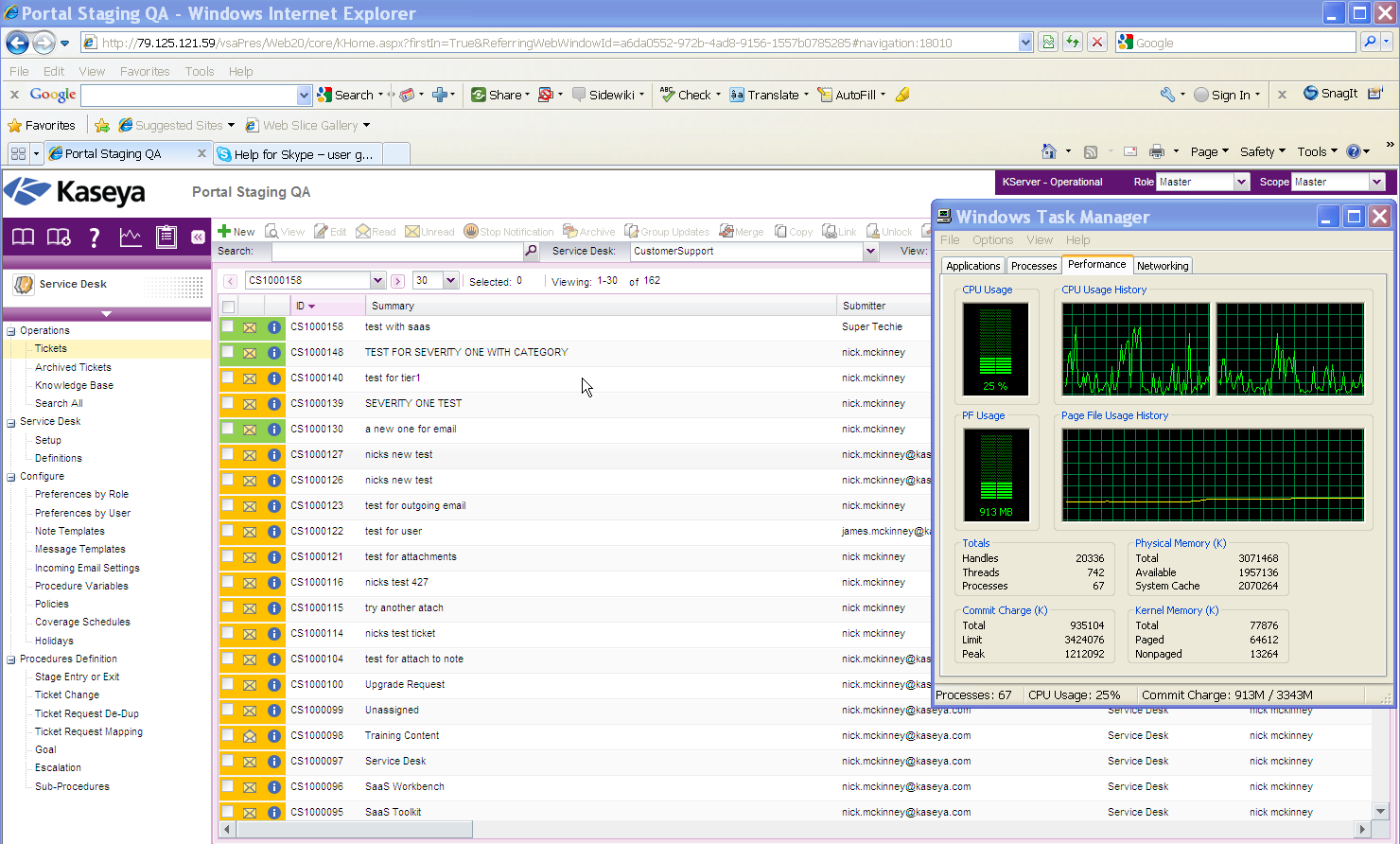The width and height of the screenshot is (1400, 844).
Task: Collapse the navigation panel with double-arrow icon
Action: coord(198,237)
